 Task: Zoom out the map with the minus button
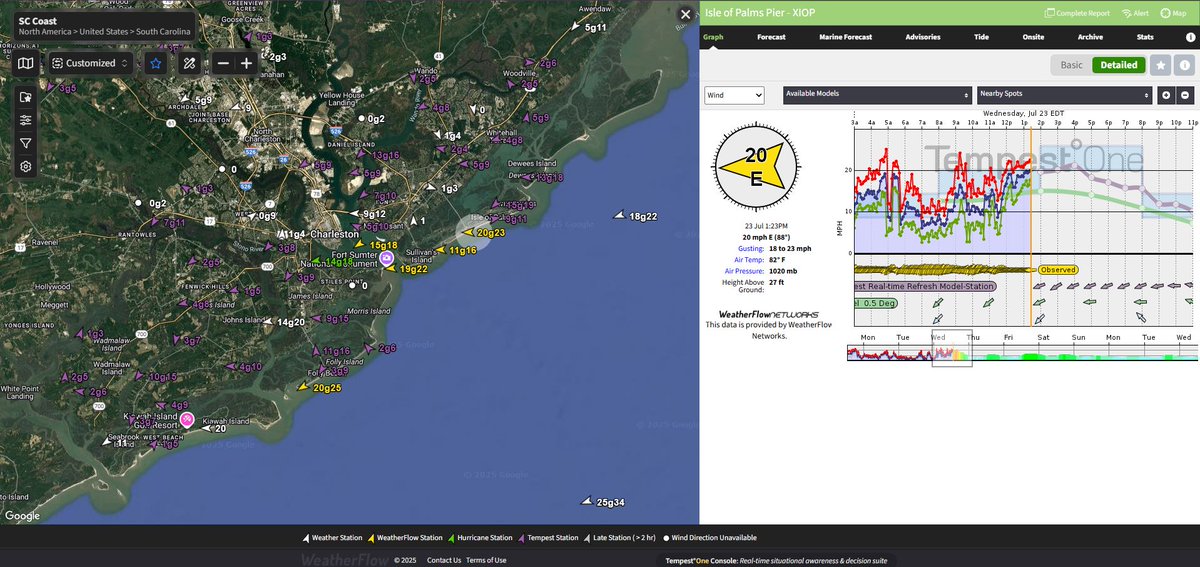pos(223,63)
